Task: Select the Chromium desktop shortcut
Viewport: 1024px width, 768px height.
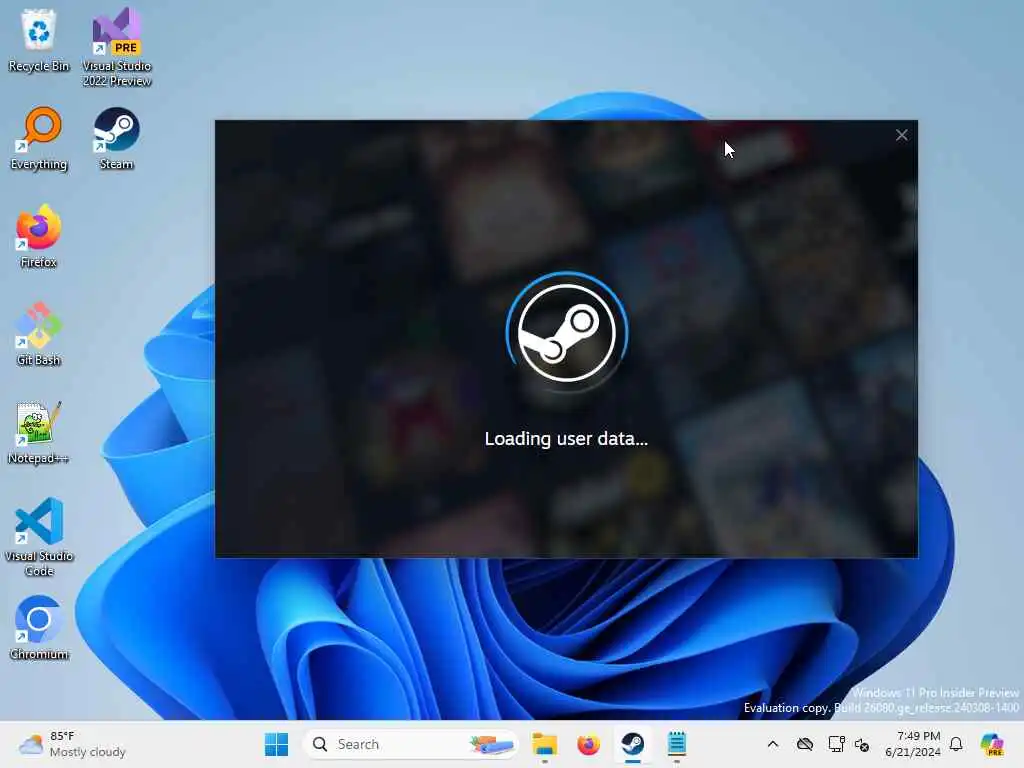Action: coord(39,628)
